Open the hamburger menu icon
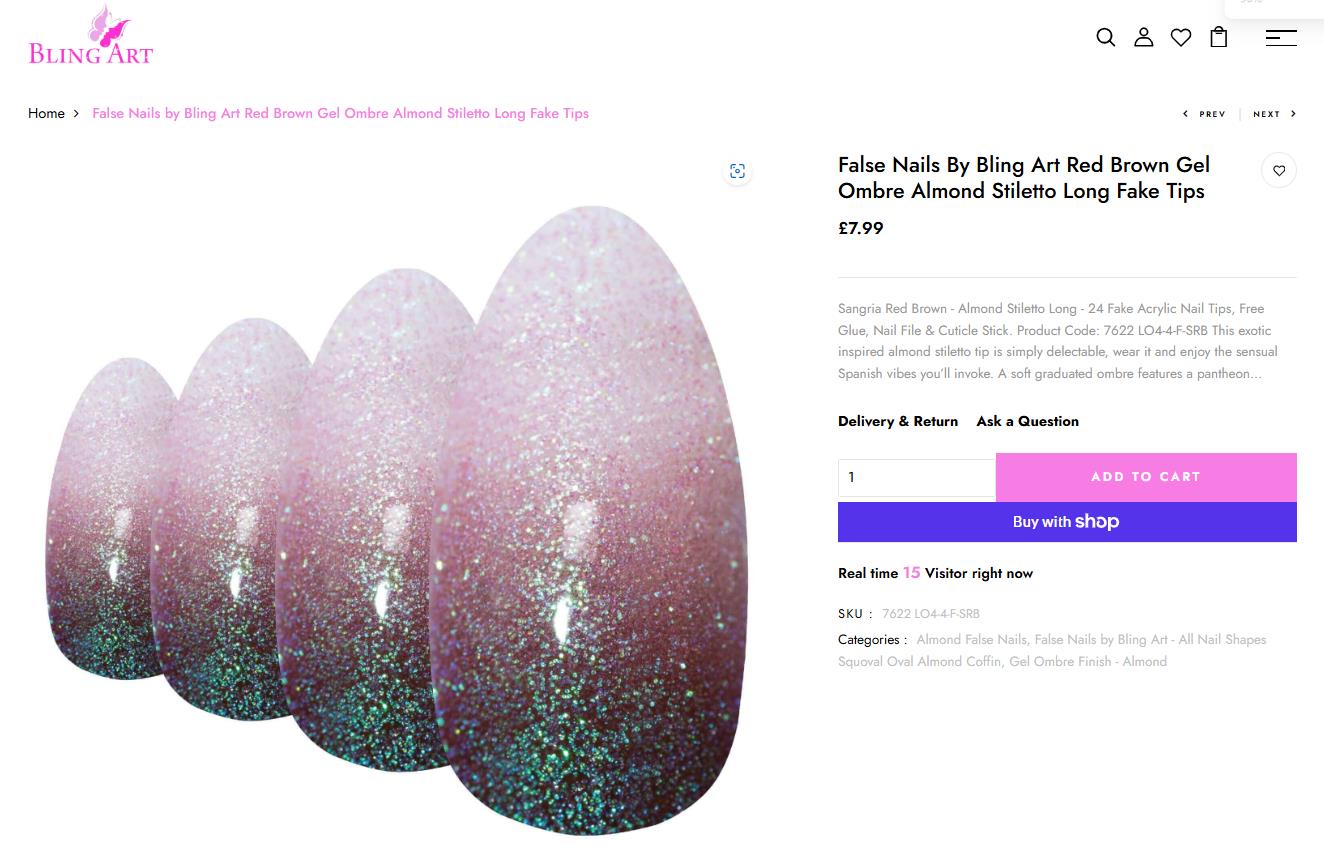Screen dimensions: 1324x857 pyautogui.click(x=1281, y=37)
